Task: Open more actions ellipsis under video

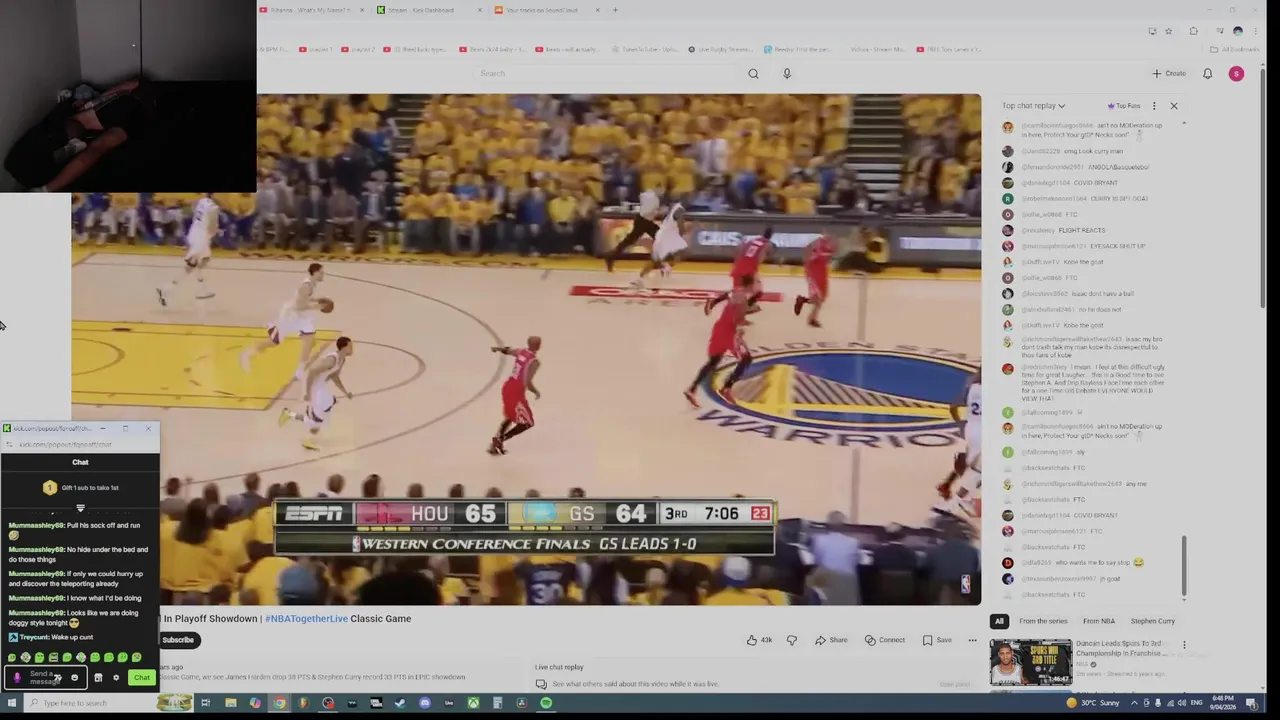Action: point(972,640)
